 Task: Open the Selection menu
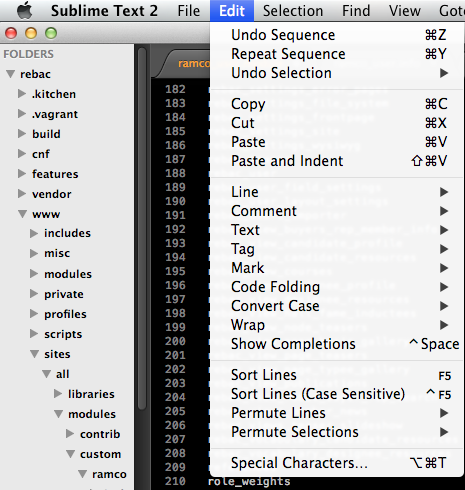pos(293,11)
